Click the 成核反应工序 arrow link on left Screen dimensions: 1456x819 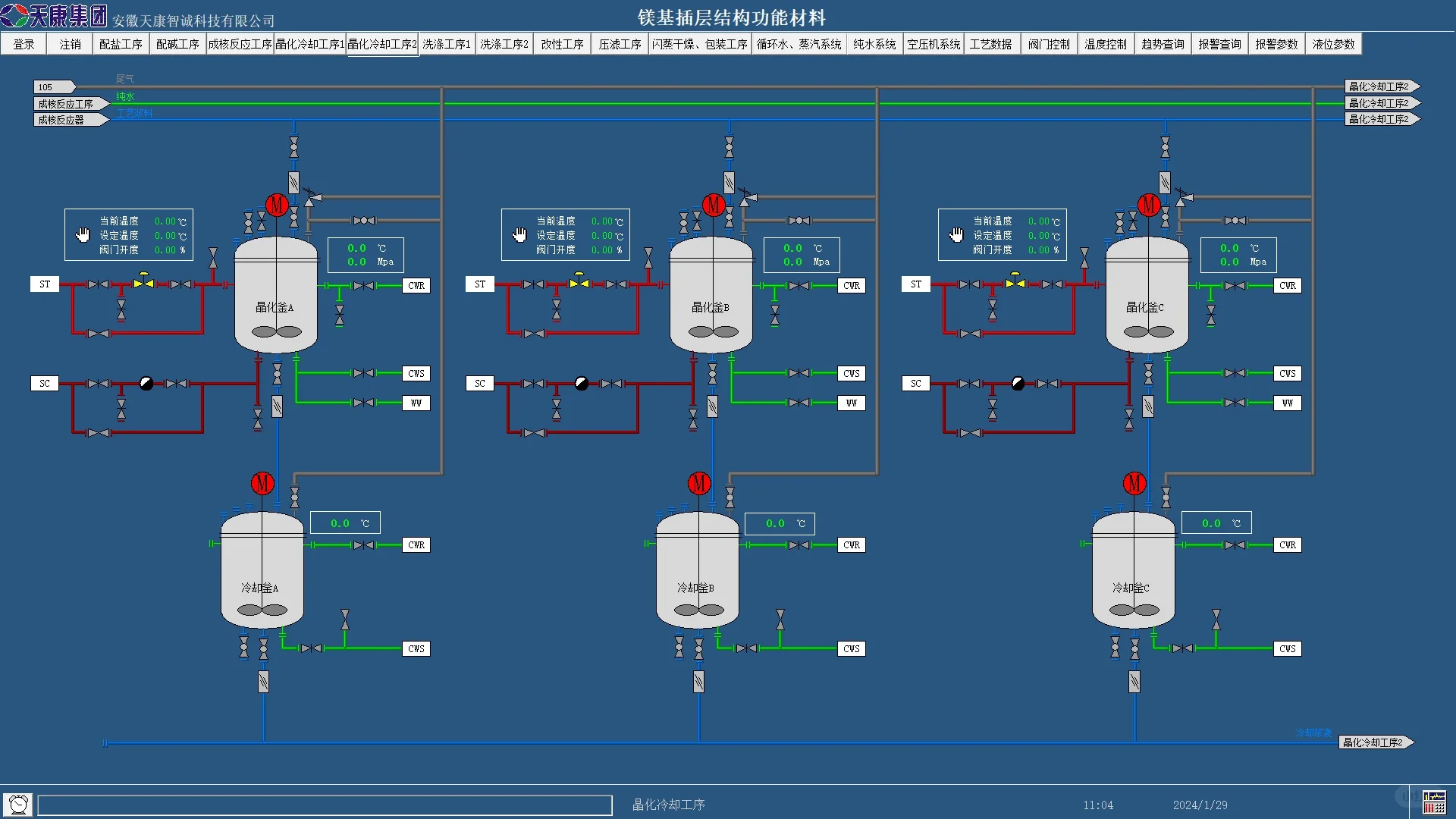(67, 104)
